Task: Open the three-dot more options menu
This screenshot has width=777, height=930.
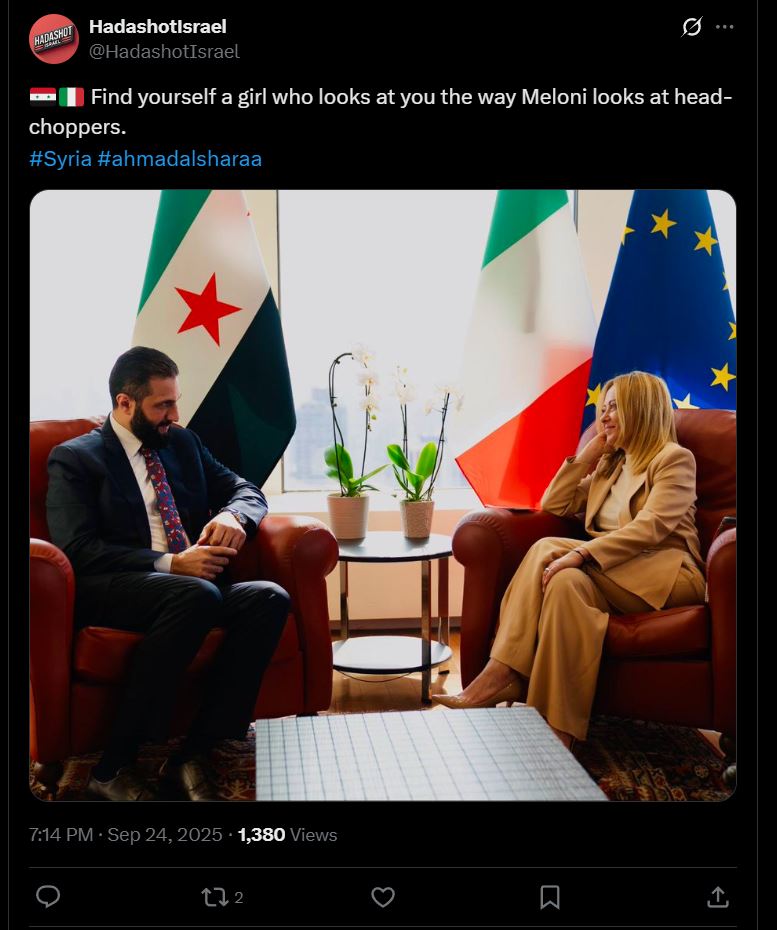Action: 724,27
